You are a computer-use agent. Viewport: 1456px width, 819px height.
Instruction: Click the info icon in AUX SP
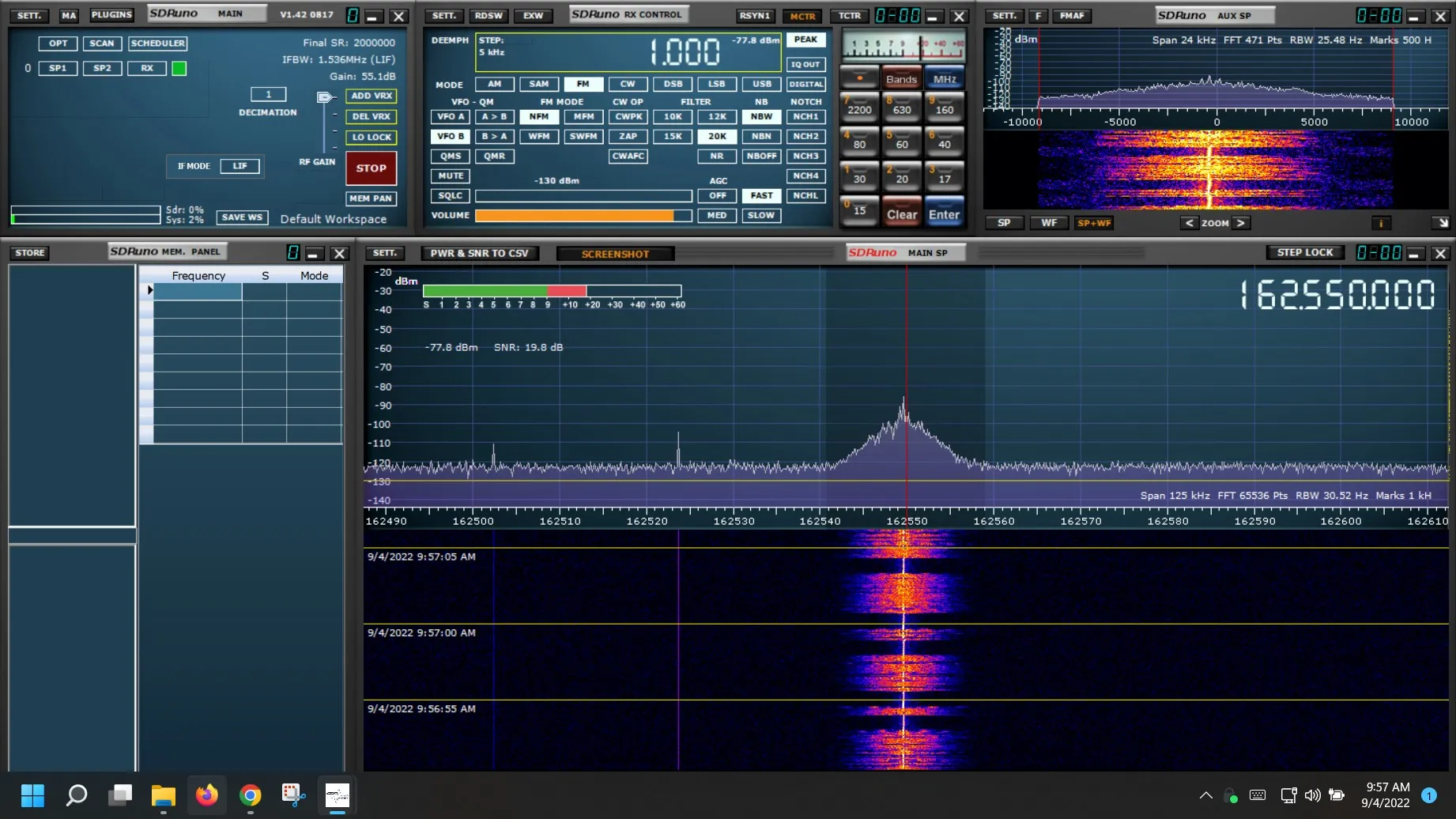1381,223
